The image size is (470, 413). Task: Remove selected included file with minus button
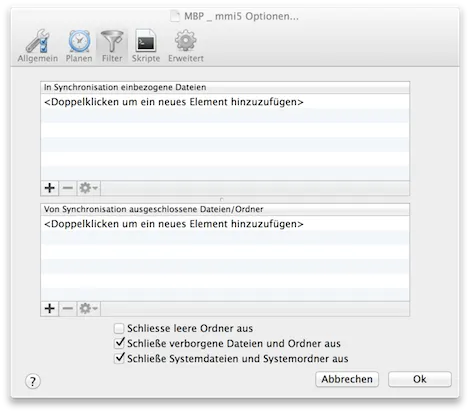pyautogui.click(x=68, y=188)
